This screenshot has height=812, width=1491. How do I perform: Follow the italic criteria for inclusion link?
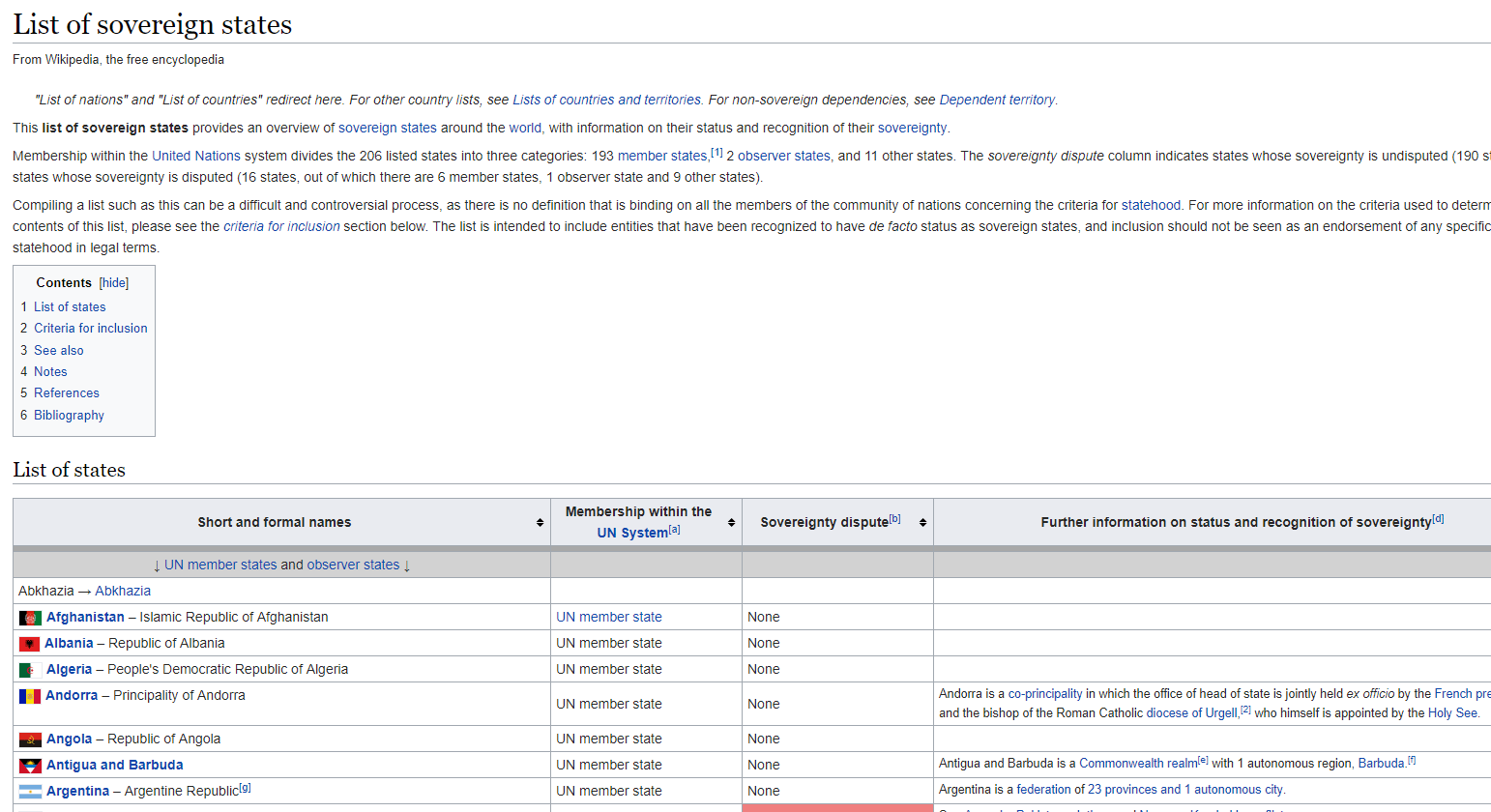(x=281, y=226)
